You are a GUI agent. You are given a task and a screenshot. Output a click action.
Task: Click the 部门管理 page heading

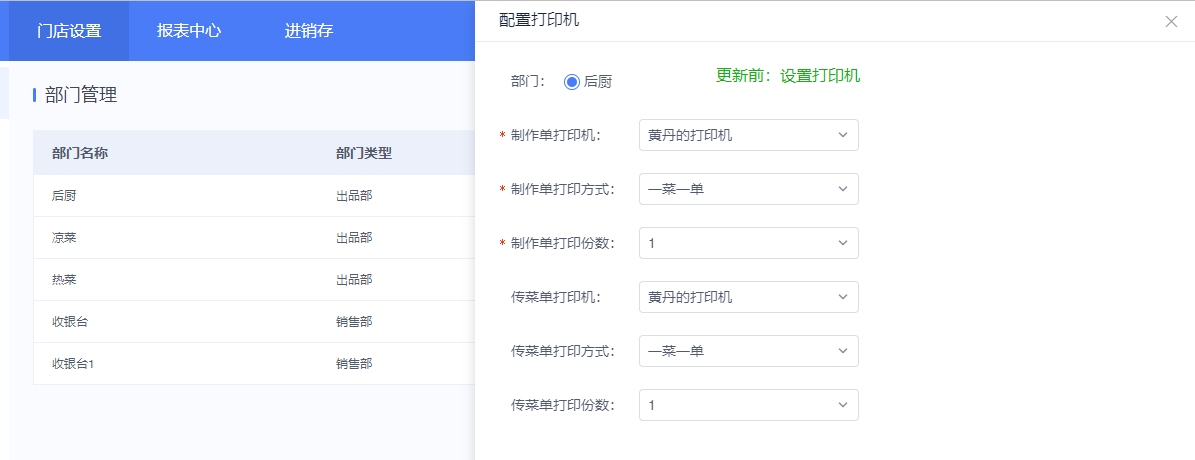coord(81,95)
